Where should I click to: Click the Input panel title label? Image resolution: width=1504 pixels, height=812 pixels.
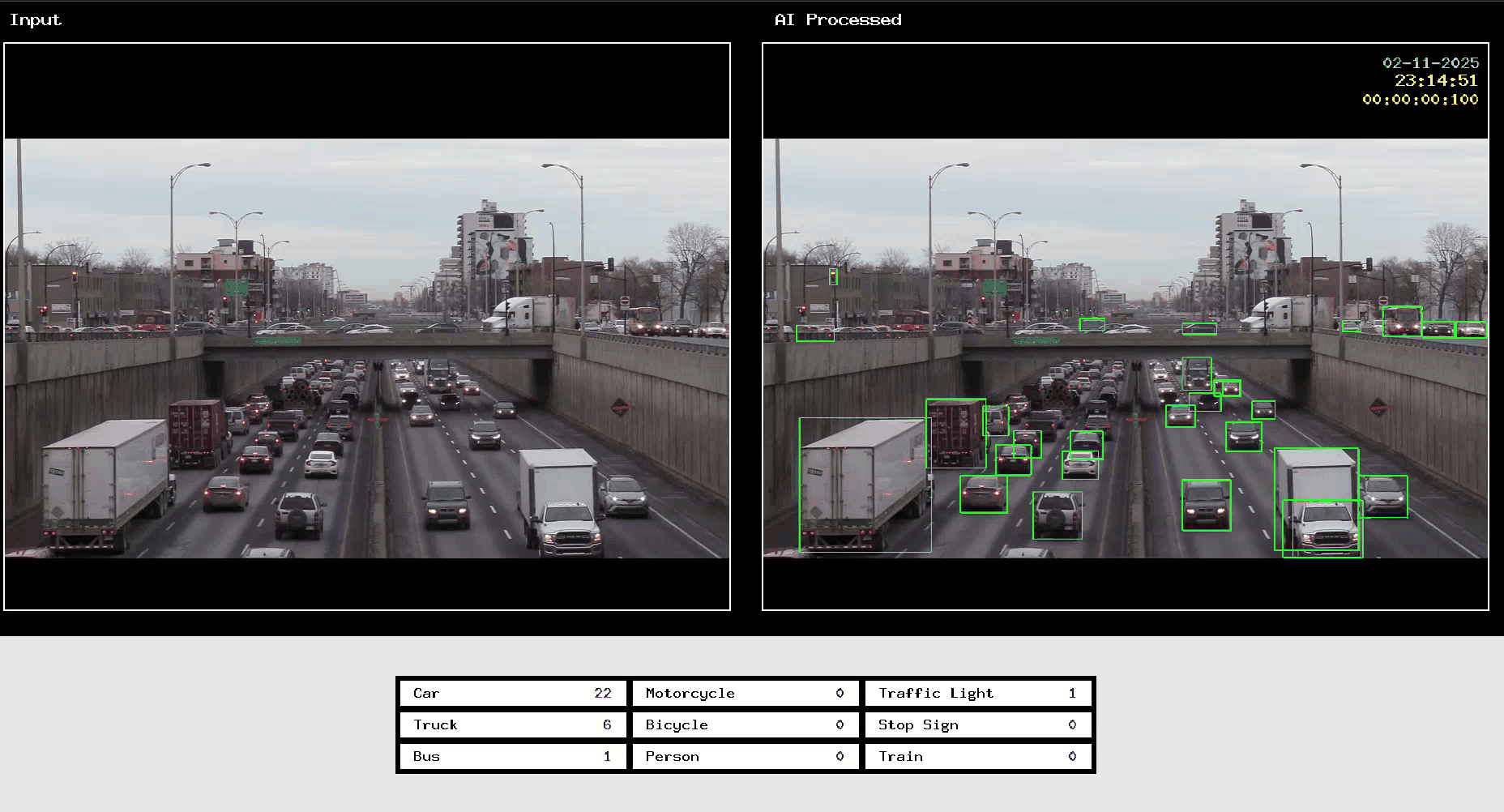(36, 20)
